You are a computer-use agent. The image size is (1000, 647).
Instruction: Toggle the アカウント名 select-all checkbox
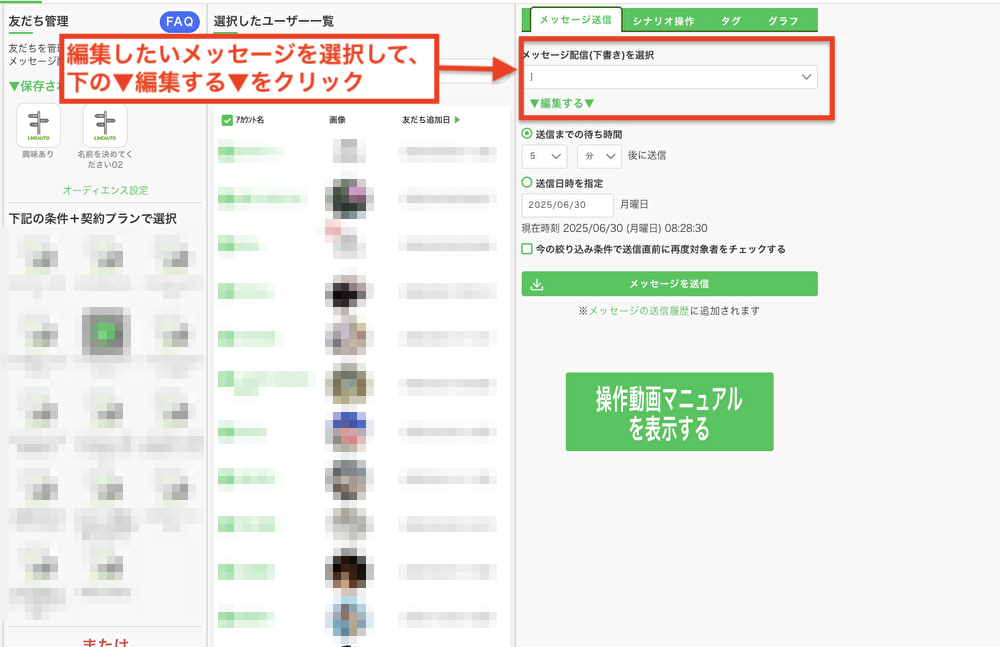click(227, 120)
